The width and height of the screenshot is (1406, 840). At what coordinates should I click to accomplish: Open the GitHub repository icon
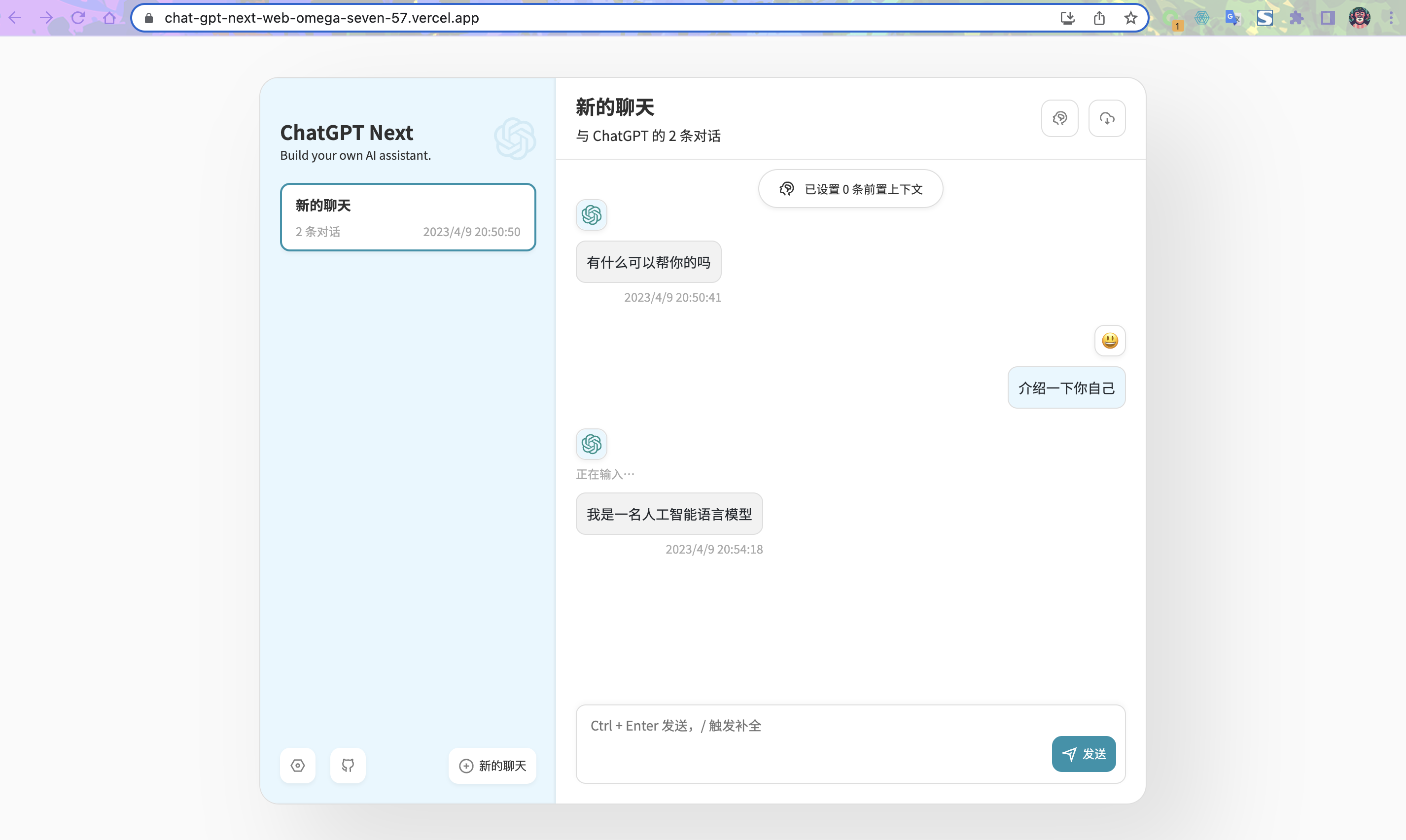click(x=348, y=765)
